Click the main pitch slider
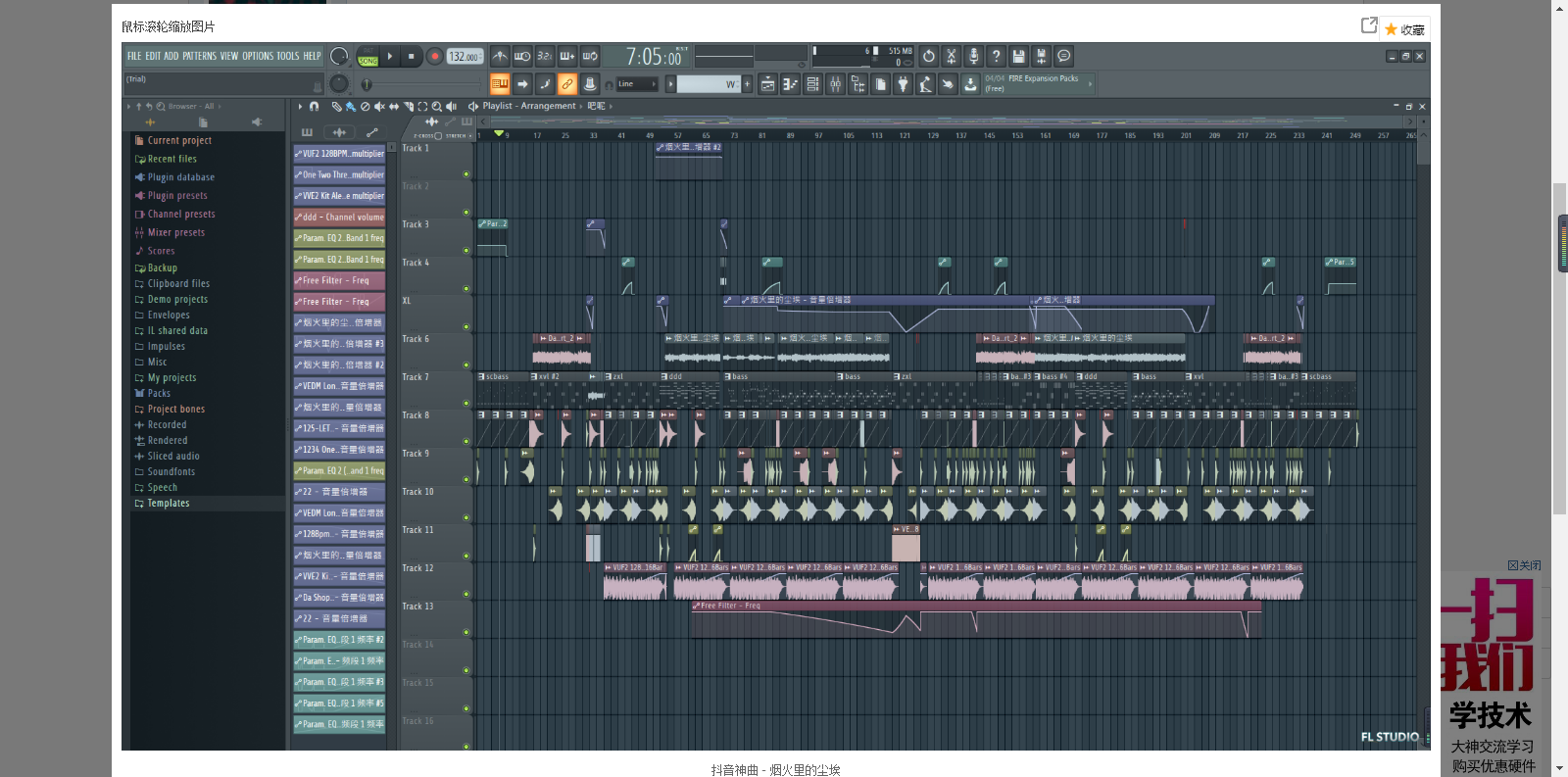The image size is (1568, 777). [367, 84]
